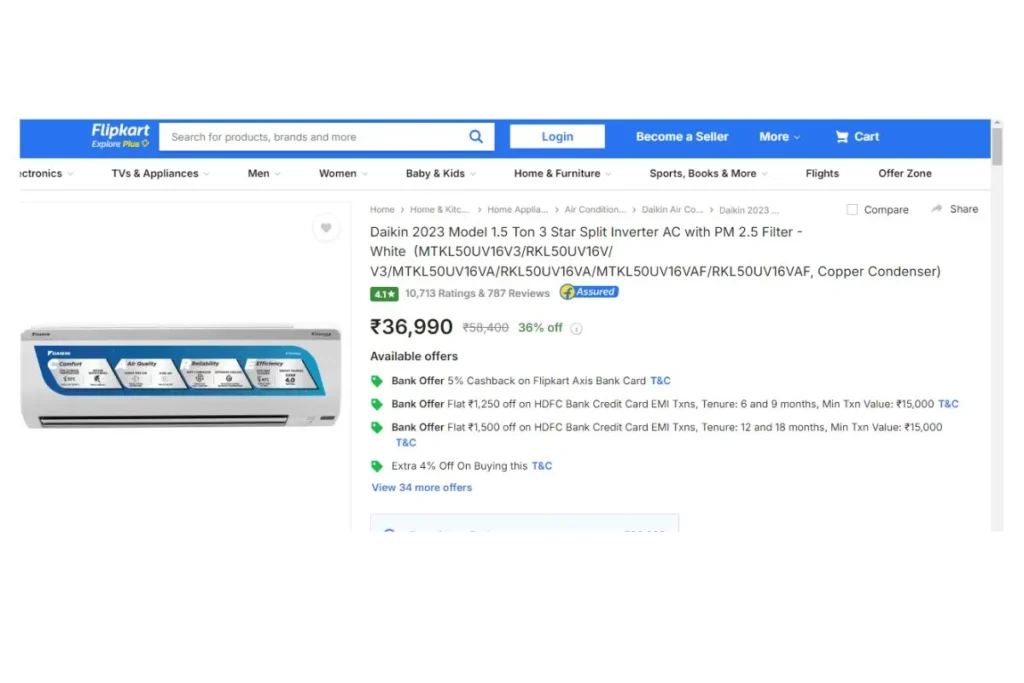Screen dimensions: 1024x683
Task: Open the shopping cart icon
Action: tap(842, 136)
